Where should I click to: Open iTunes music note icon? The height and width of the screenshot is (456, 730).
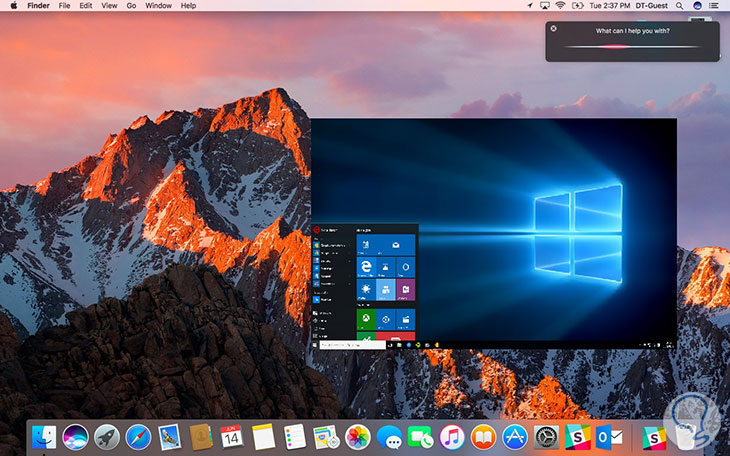[452, 437]
